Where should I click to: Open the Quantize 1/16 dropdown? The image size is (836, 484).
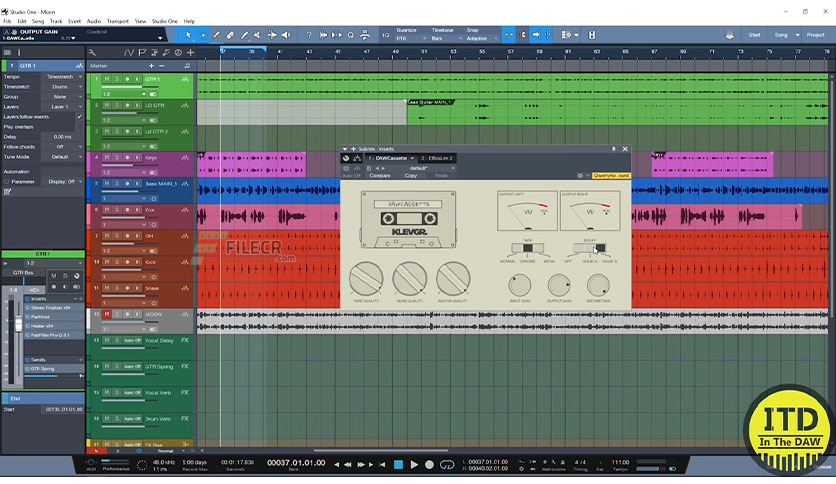click(x=411, y=38)
